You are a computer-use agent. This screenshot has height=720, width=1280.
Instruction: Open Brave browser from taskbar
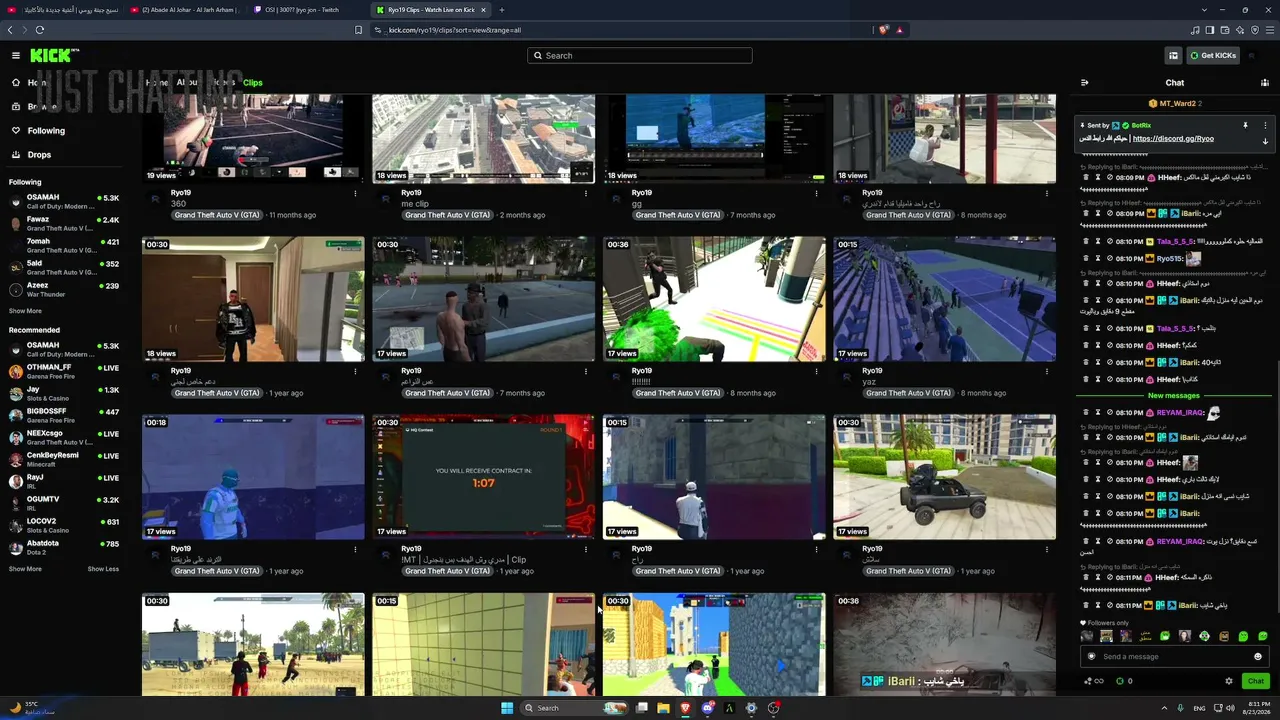tap(685, 708)
